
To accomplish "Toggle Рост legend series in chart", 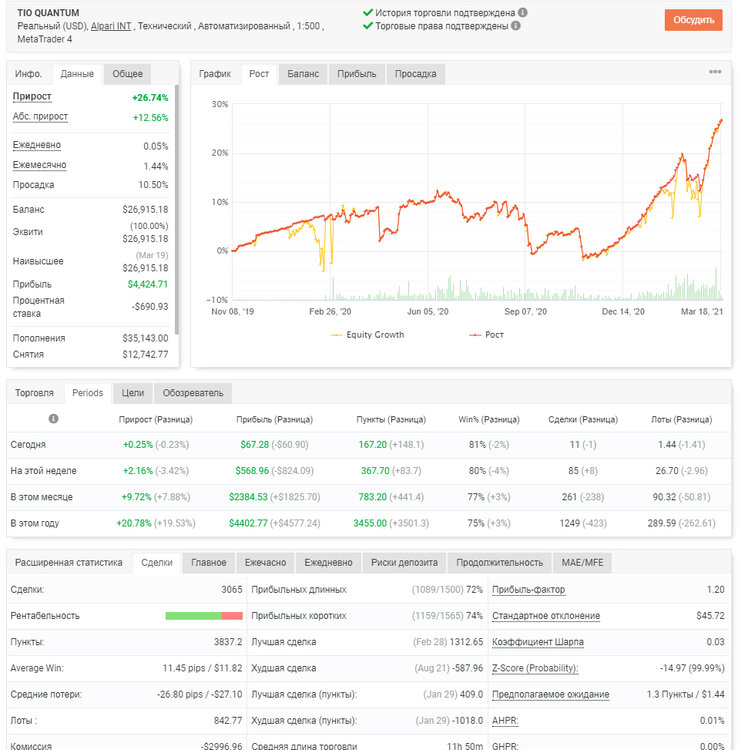I will click(486, 335).
